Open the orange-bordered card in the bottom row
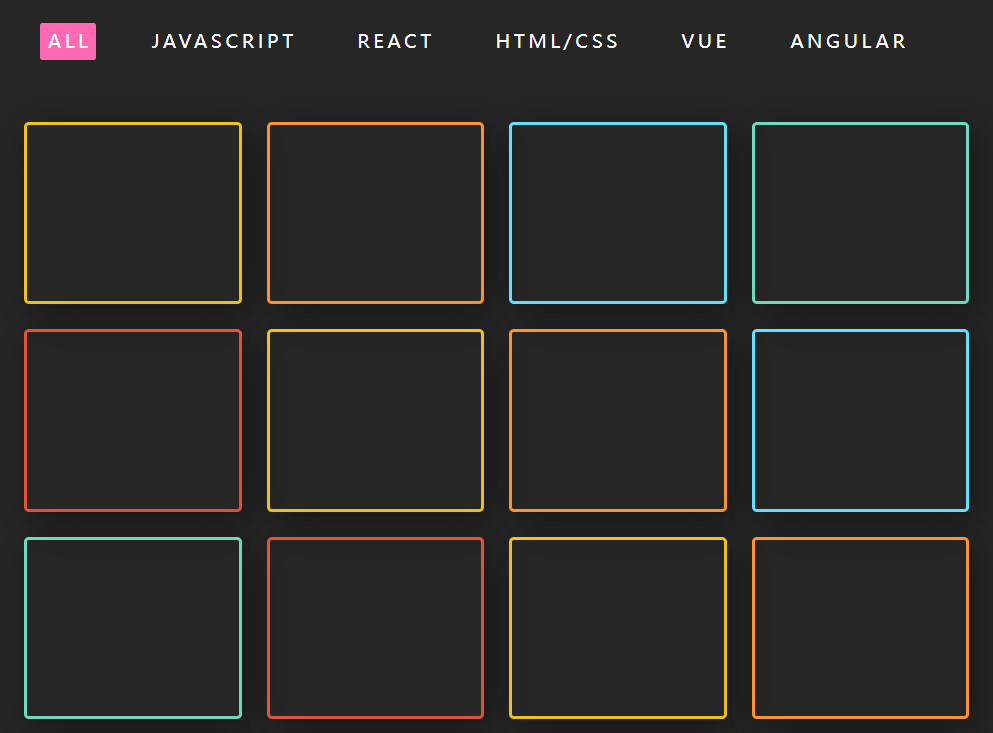This screenshot has height=733, width=993. coord(860,627)
